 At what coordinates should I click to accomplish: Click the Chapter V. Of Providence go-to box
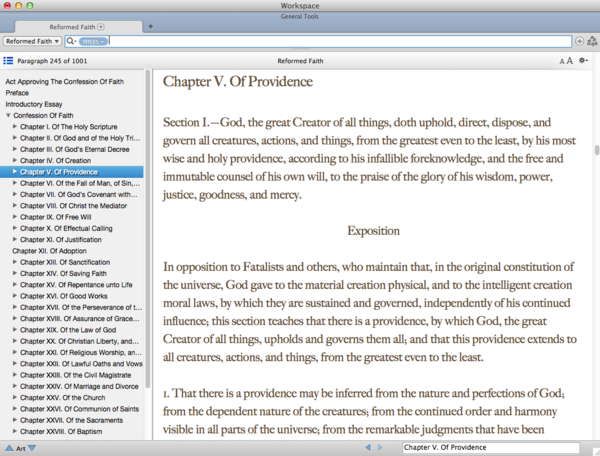coord(491,448)
